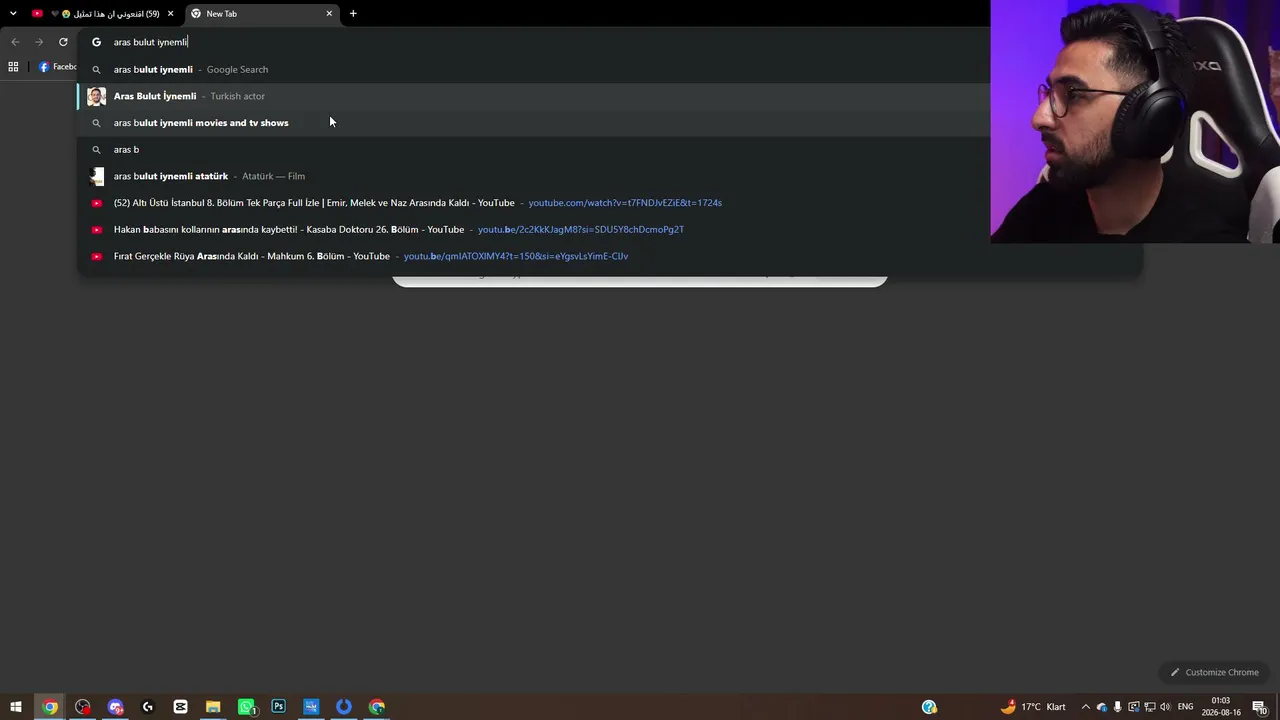Click the Chrome icon in the taskbar
This screenshot has height=720, width=1280.
tap(50, 707)
